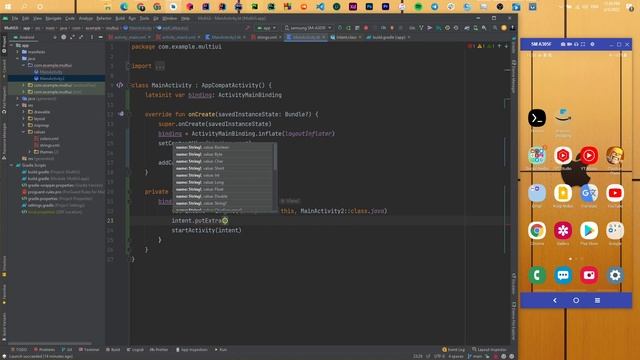Open the File menu
The height and width of the screenshot is (360, 640).
[15, 18]
